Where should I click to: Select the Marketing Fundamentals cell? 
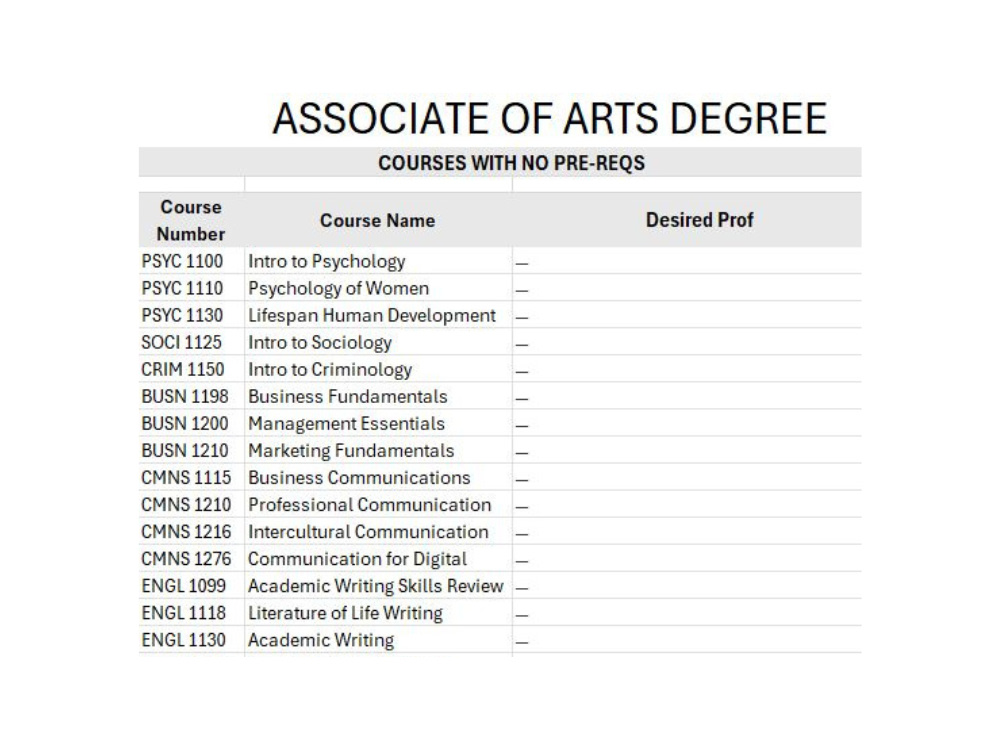click(x=378, y=450)
